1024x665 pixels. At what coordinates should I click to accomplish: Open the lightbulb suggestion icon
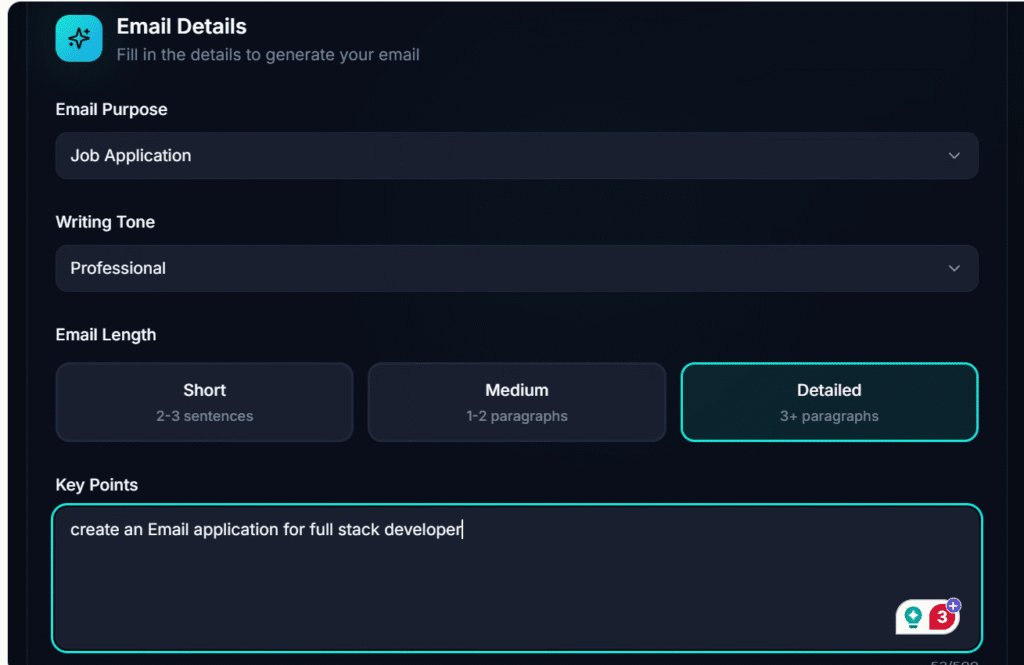[915, 617]
